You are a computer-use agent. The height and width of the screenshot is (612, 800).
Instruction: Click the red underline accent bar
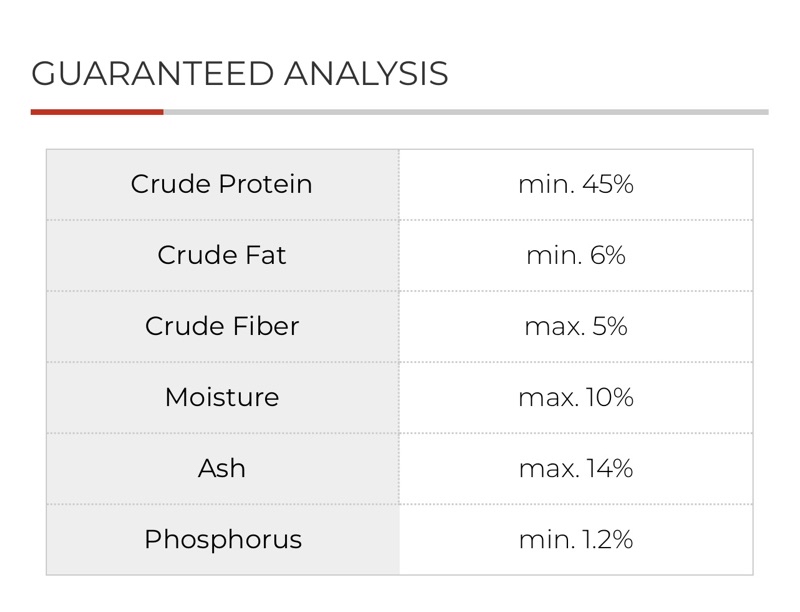(97, 112)
